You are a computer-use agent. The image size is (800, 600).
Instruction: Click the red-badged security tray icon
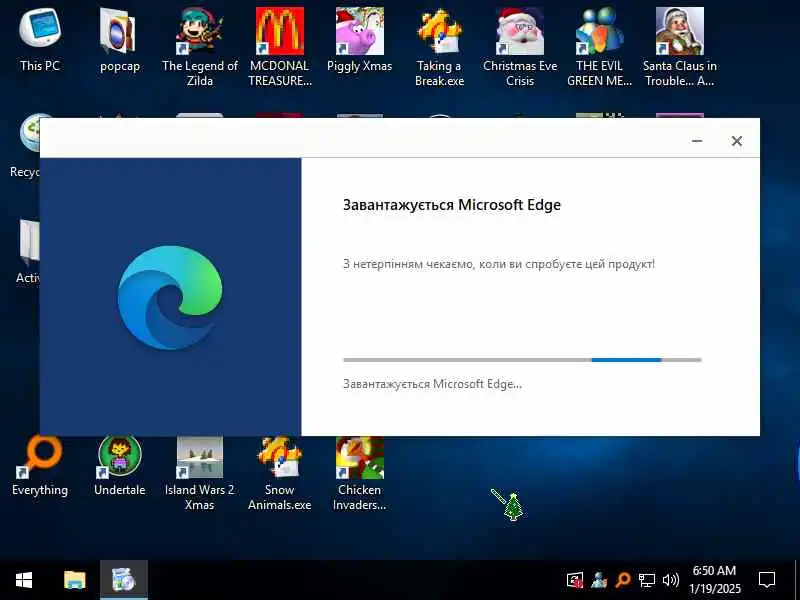pos(575,580)
